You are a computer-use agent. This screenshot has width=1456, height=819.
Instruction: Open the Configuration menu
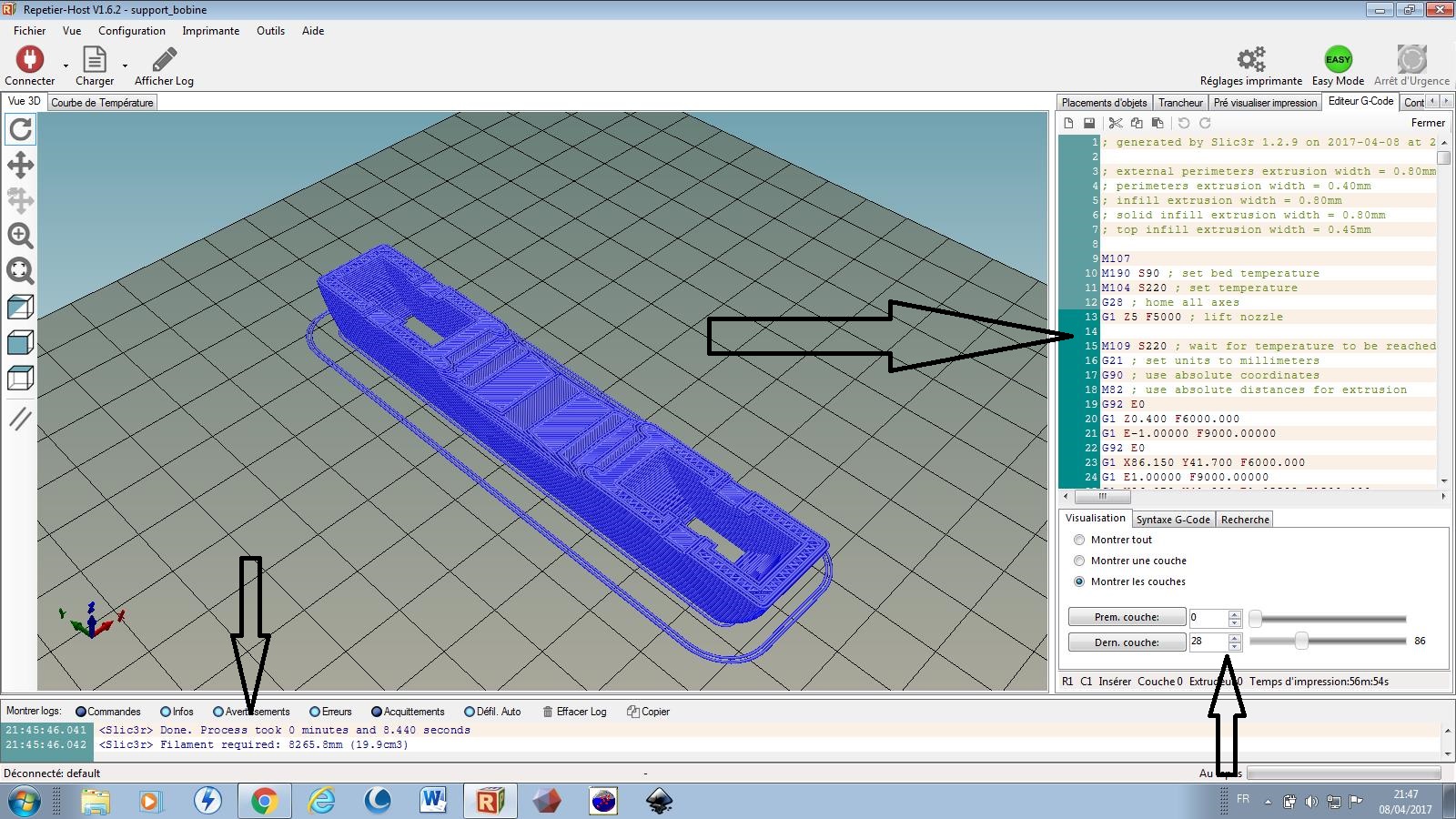tap(132, 31)
